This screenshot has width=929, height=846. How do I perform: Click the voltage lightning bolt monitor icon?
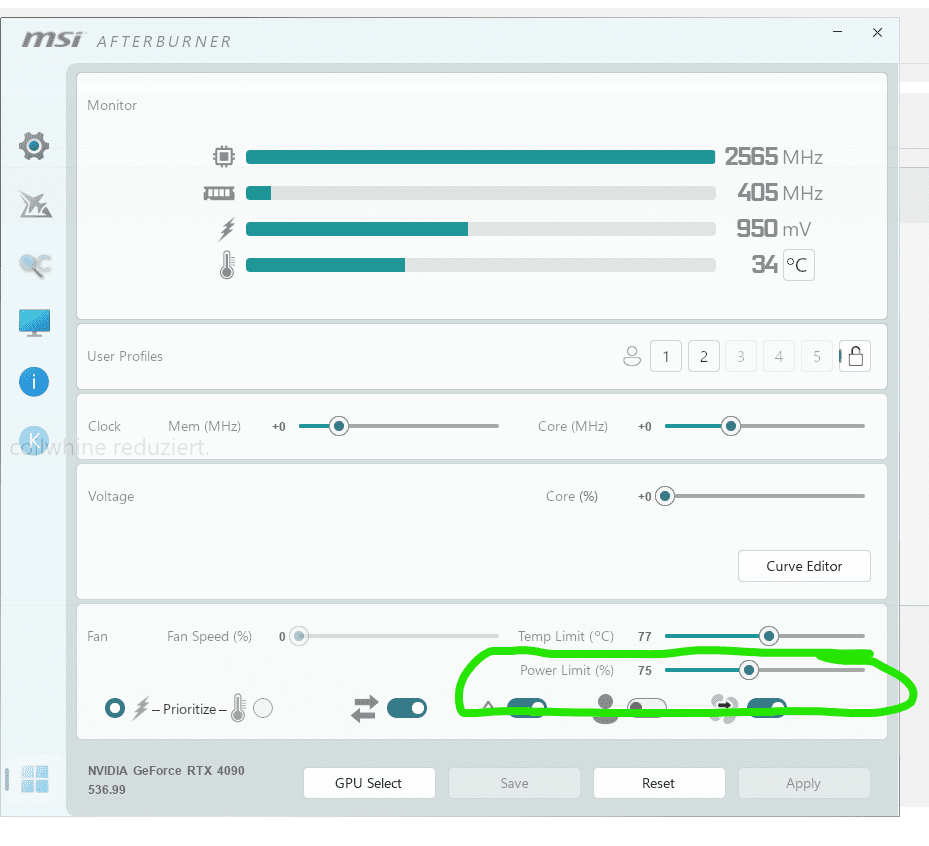pyautogui.click(x=227, y=229)
